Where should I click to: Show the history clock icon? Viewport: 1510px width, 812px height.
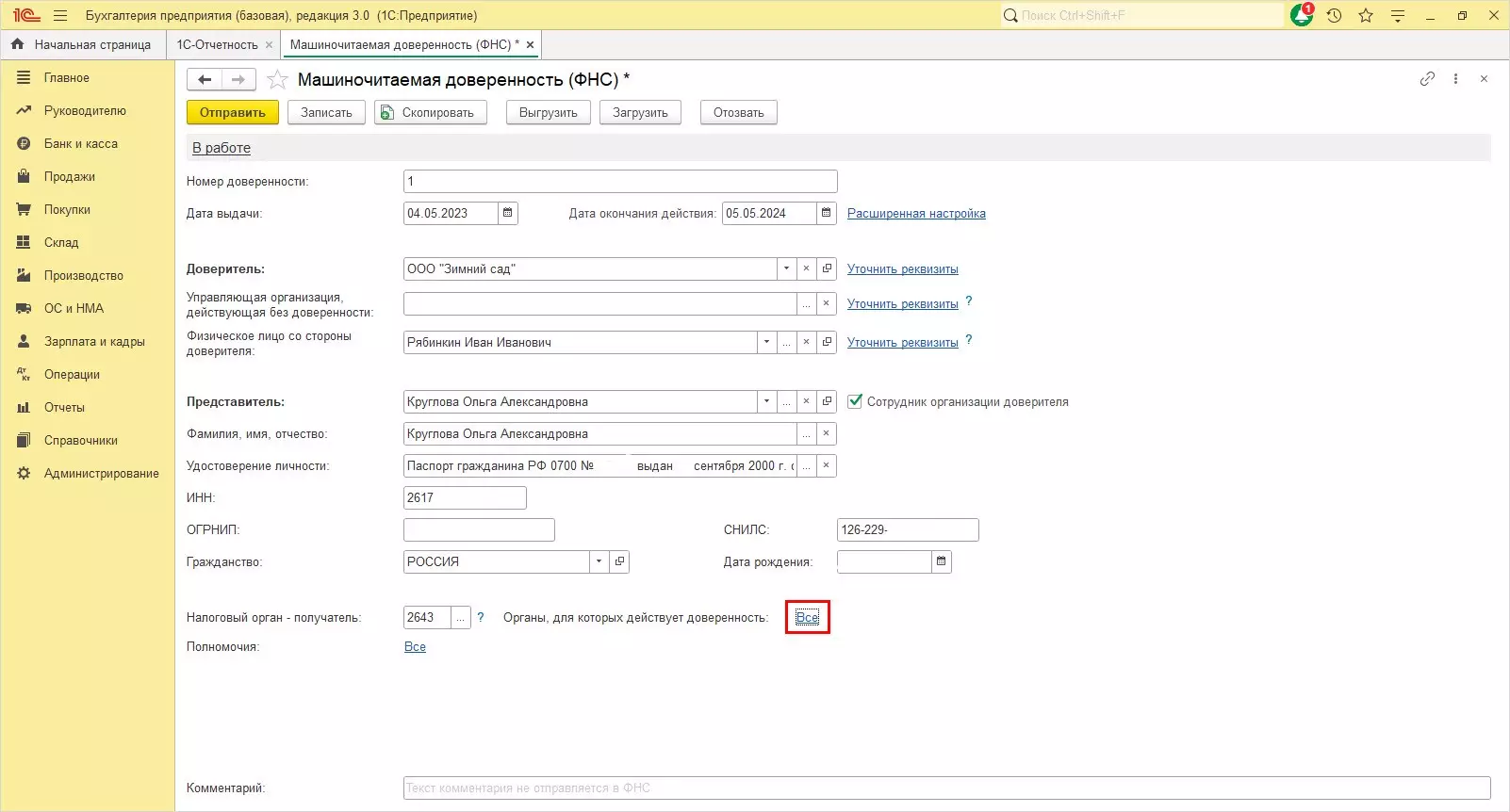[x=1334, y=15]
